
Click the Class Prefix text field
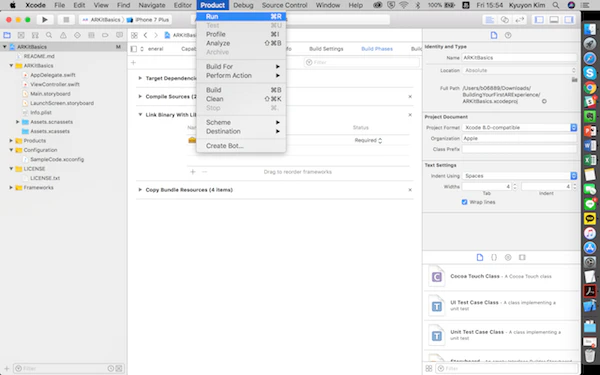click(x=519, y=149)
